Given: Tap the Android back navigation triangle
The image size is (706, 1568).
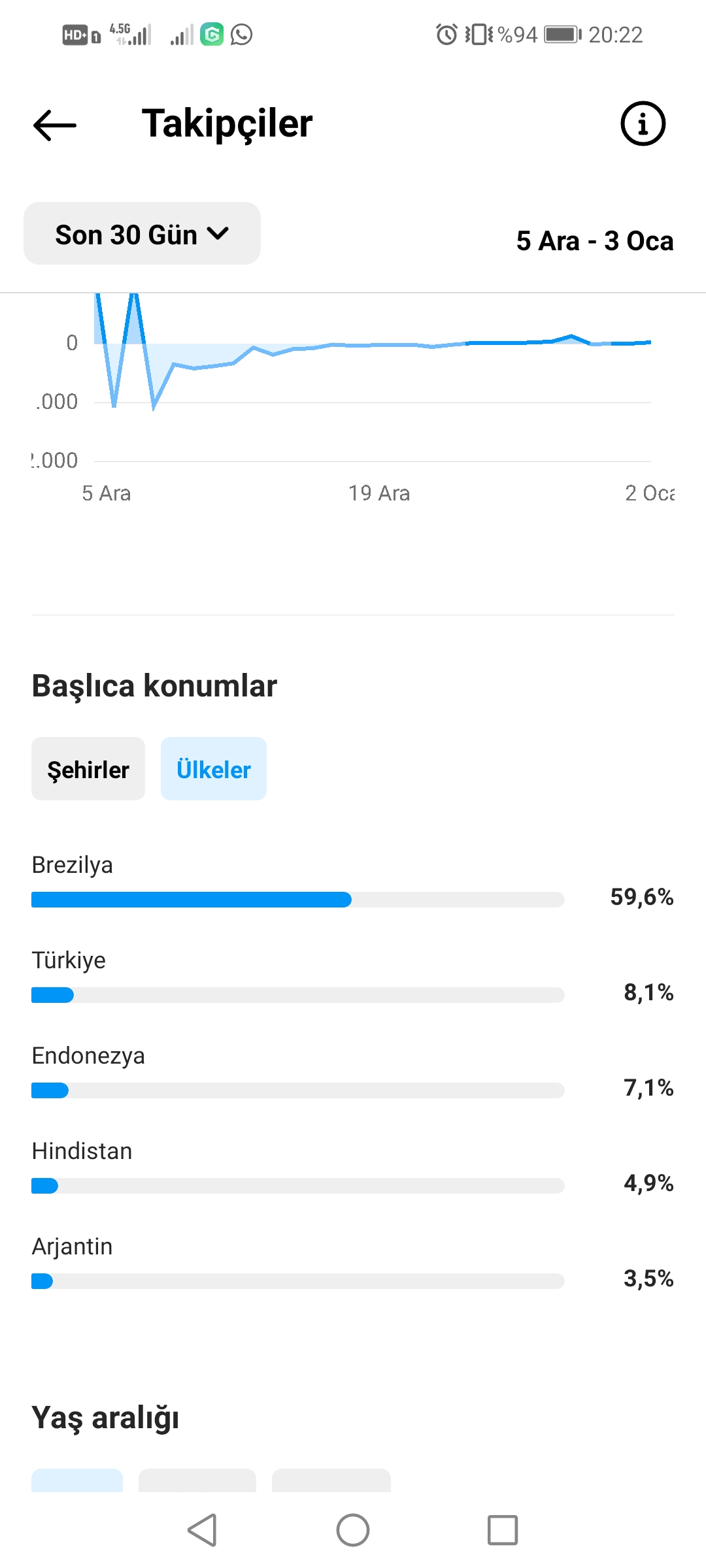Looking at the screenshot, I should (203, 1530).
